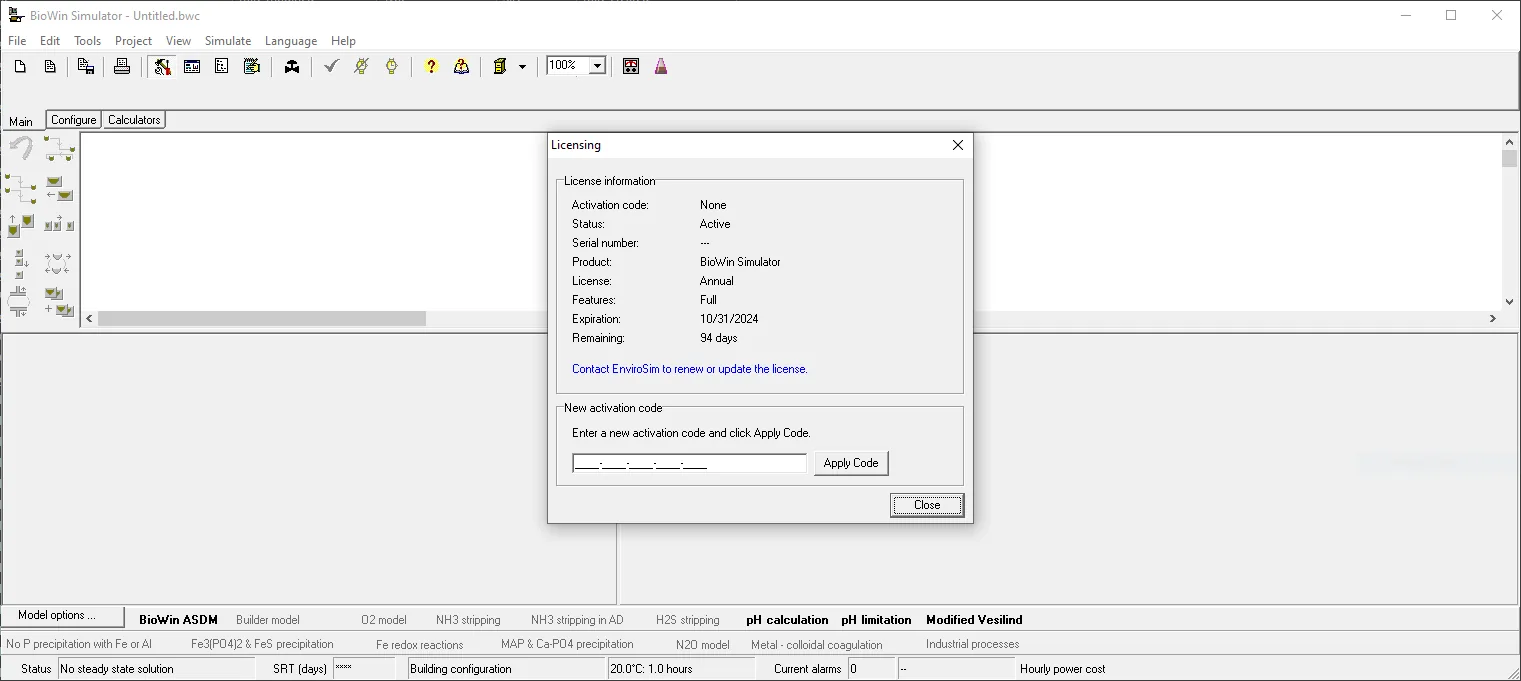This screenshot has width=1521, height=681.
Task: Follow the Contact EnviroSim renewal link
Action: pos(690,369)
